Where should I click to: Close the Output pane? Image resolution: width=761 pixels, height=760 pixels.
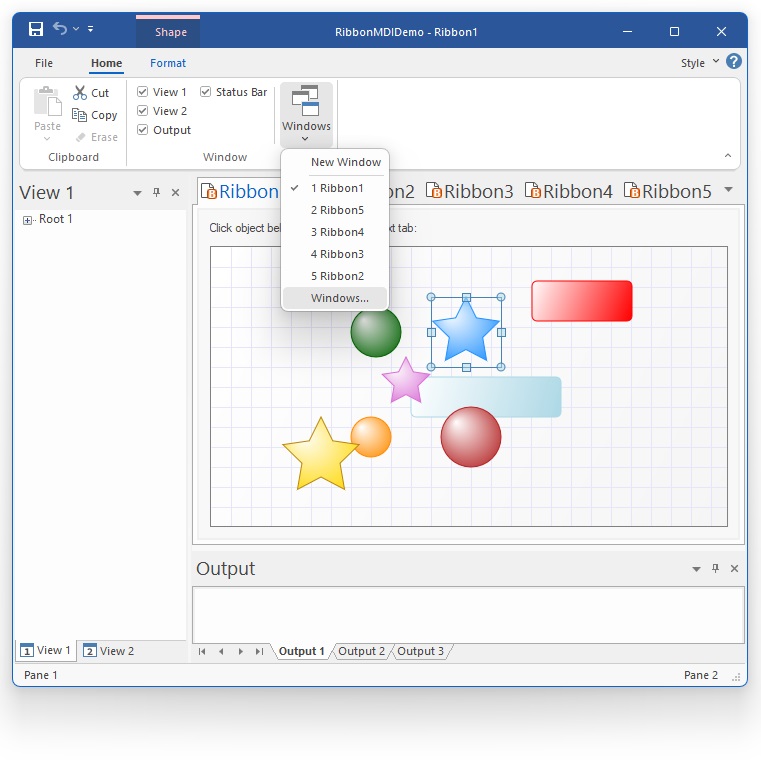[x=734, y=569]
